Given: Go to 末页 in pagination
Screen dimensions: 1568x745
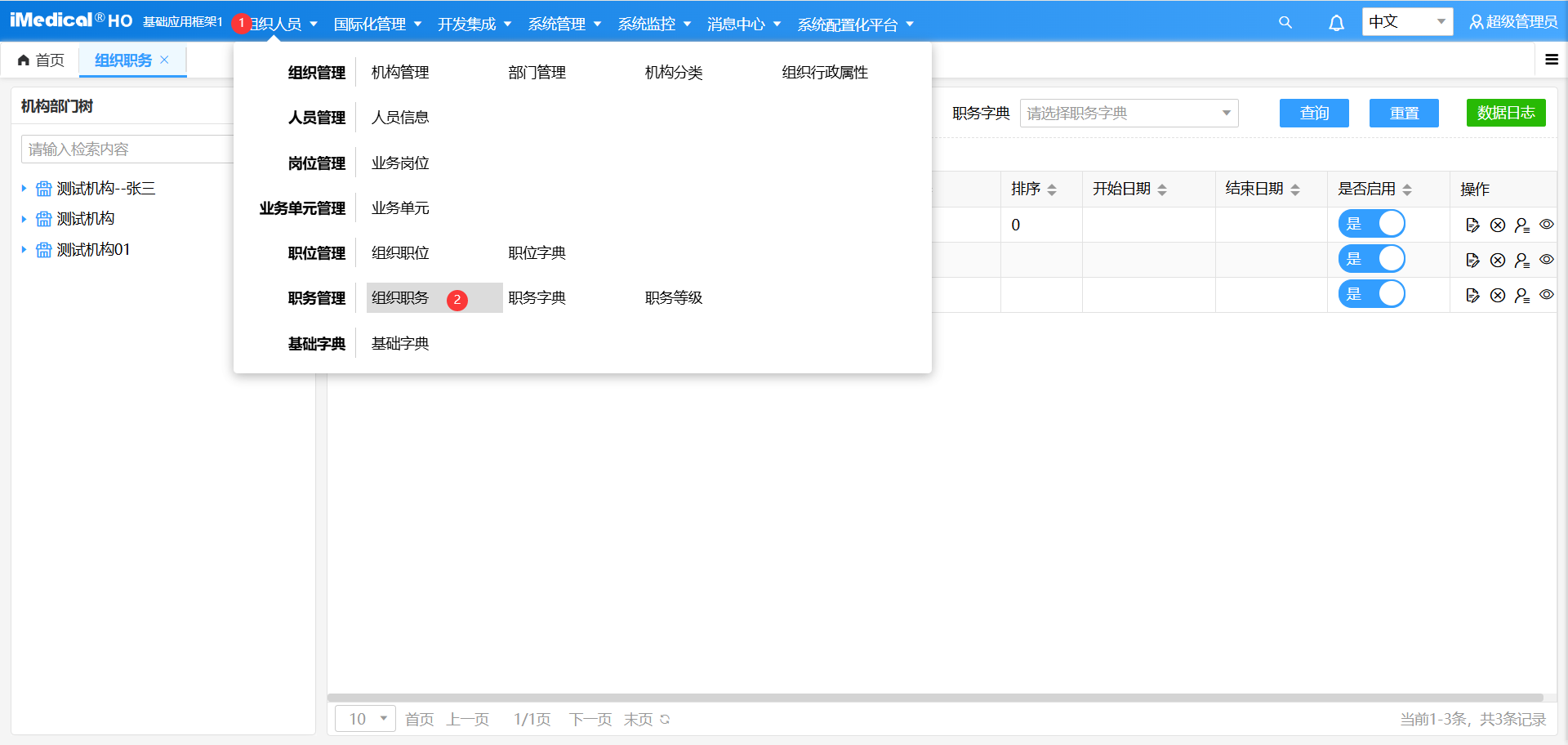Looking at the screenshot, I should click(x=639, y=719).
